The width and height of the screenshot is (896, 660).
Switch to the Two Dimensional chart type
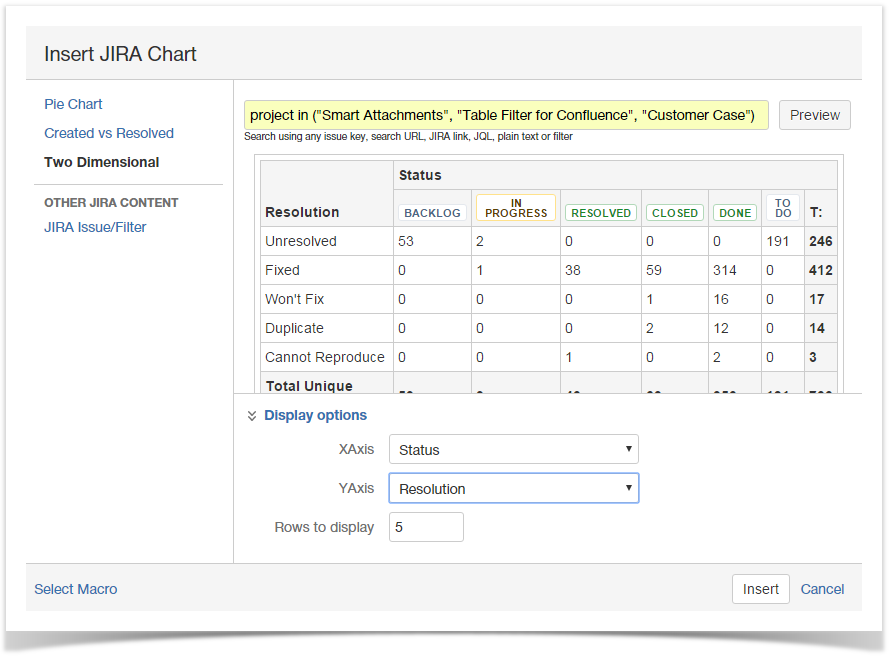click(x=101, y=162)
